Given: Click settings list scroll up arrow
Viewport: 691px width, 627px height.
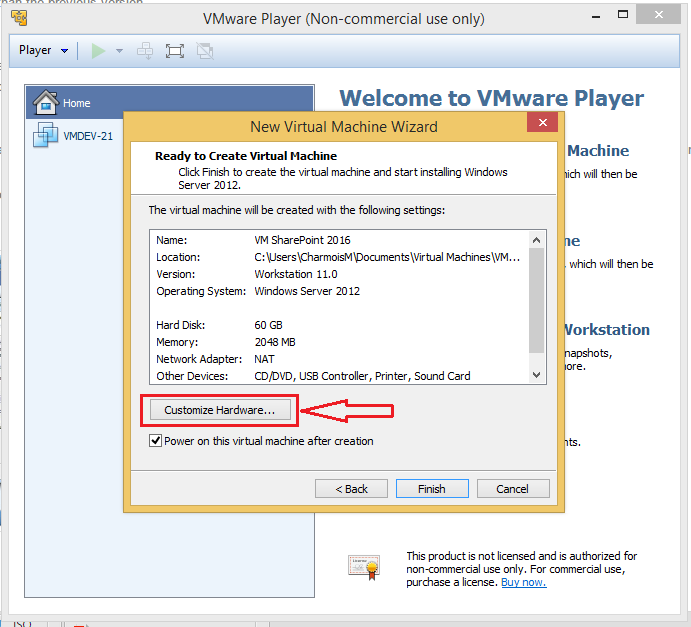Looking at the screenshot, I should click(x=536, y=240).
